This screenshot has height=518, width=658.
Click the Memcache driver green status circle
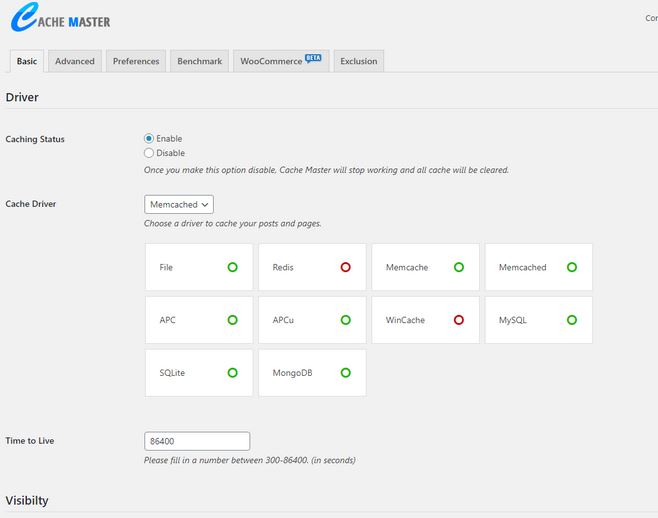[x=459, y=267]
